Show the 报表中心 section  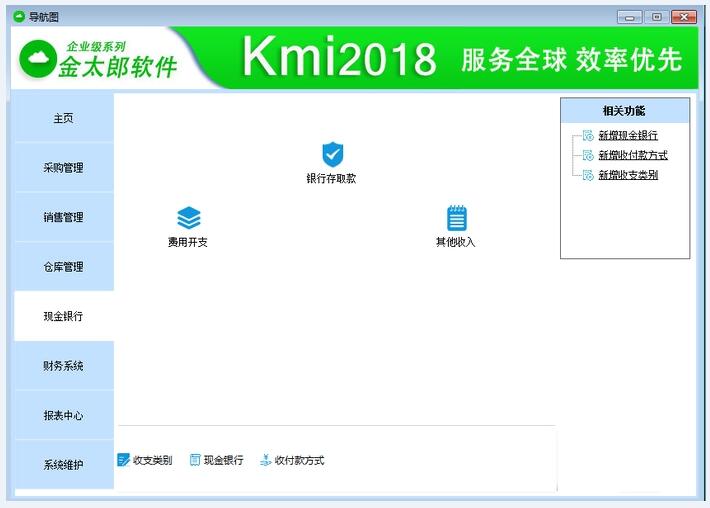tap(63, 416)
